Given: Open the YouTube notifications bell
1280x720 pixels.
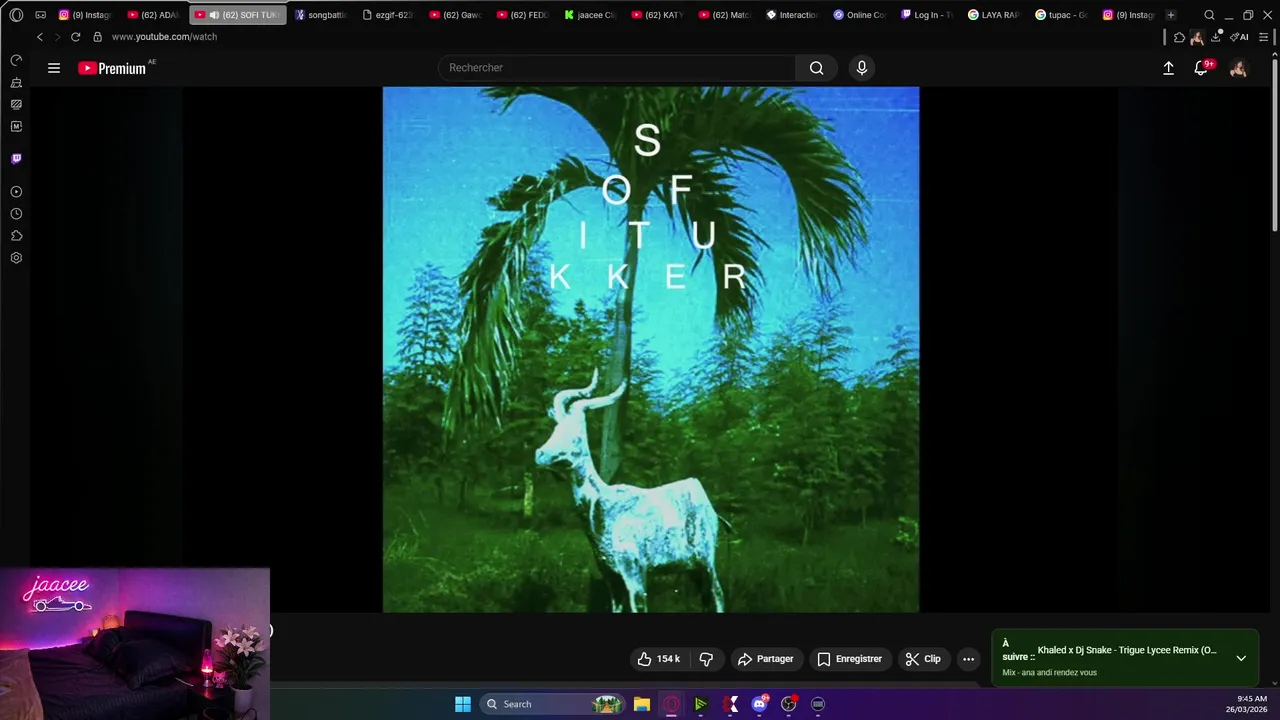Looking at the screenshot, I should coord(1202,68).
